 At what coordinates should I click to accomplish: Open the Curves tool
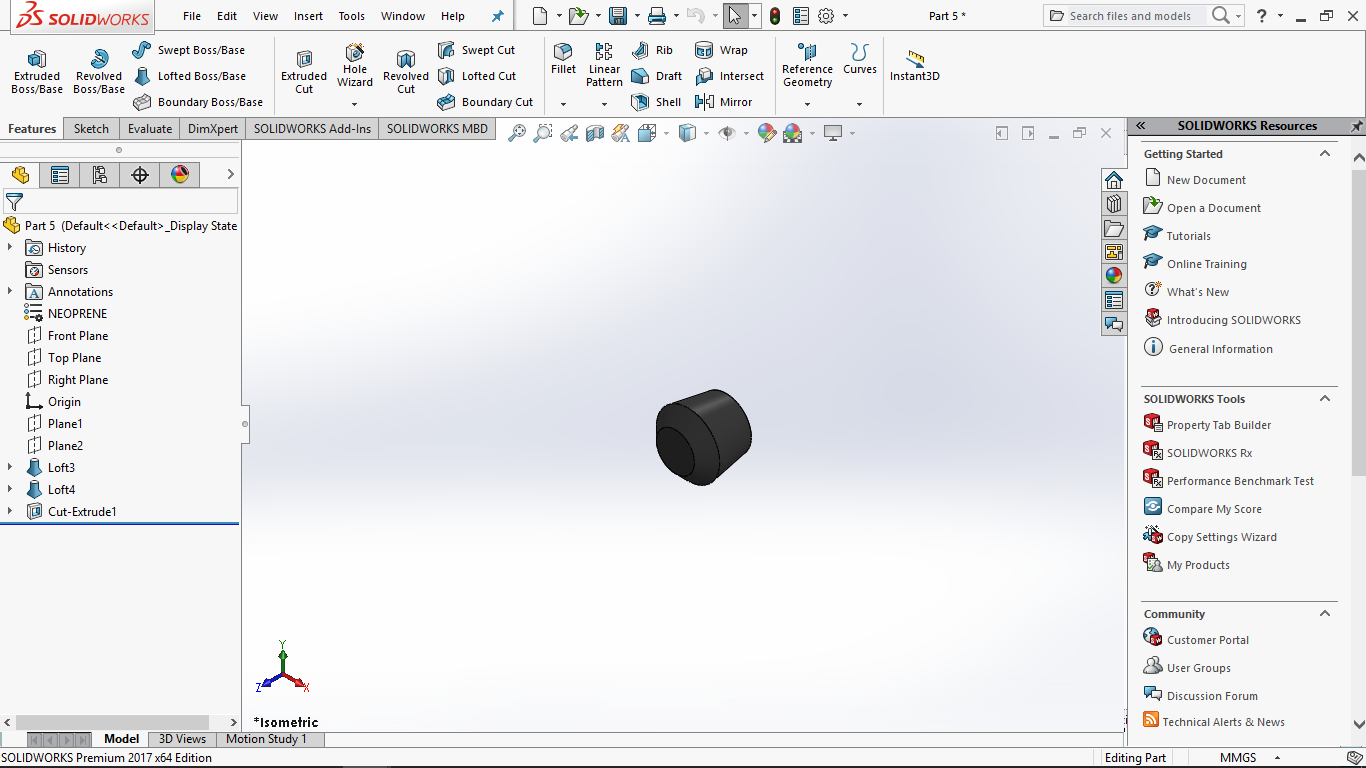point(859,60)
